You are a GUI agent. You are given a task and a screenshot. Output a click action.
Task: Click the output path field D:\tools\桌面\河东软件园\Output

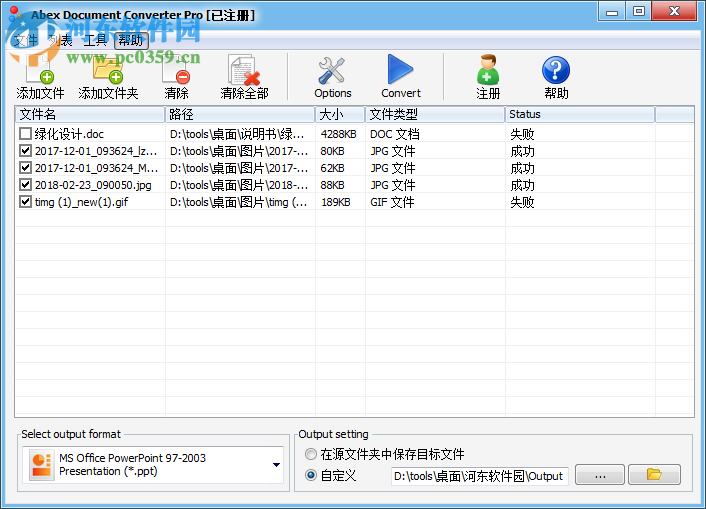pyautogui.click(x=479, y=476)
